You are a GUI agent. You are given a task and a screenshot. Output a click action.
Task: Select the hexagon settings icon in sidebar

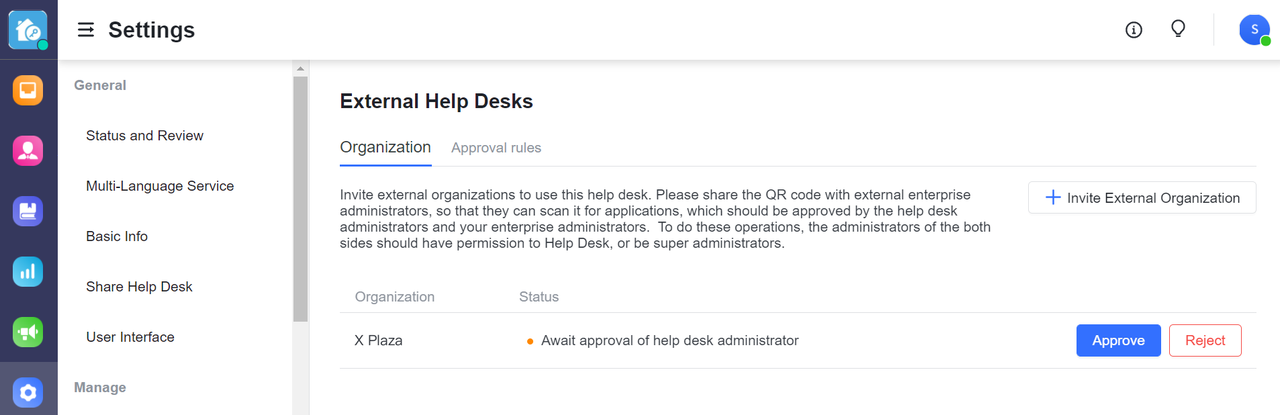(x=28, y=392)
